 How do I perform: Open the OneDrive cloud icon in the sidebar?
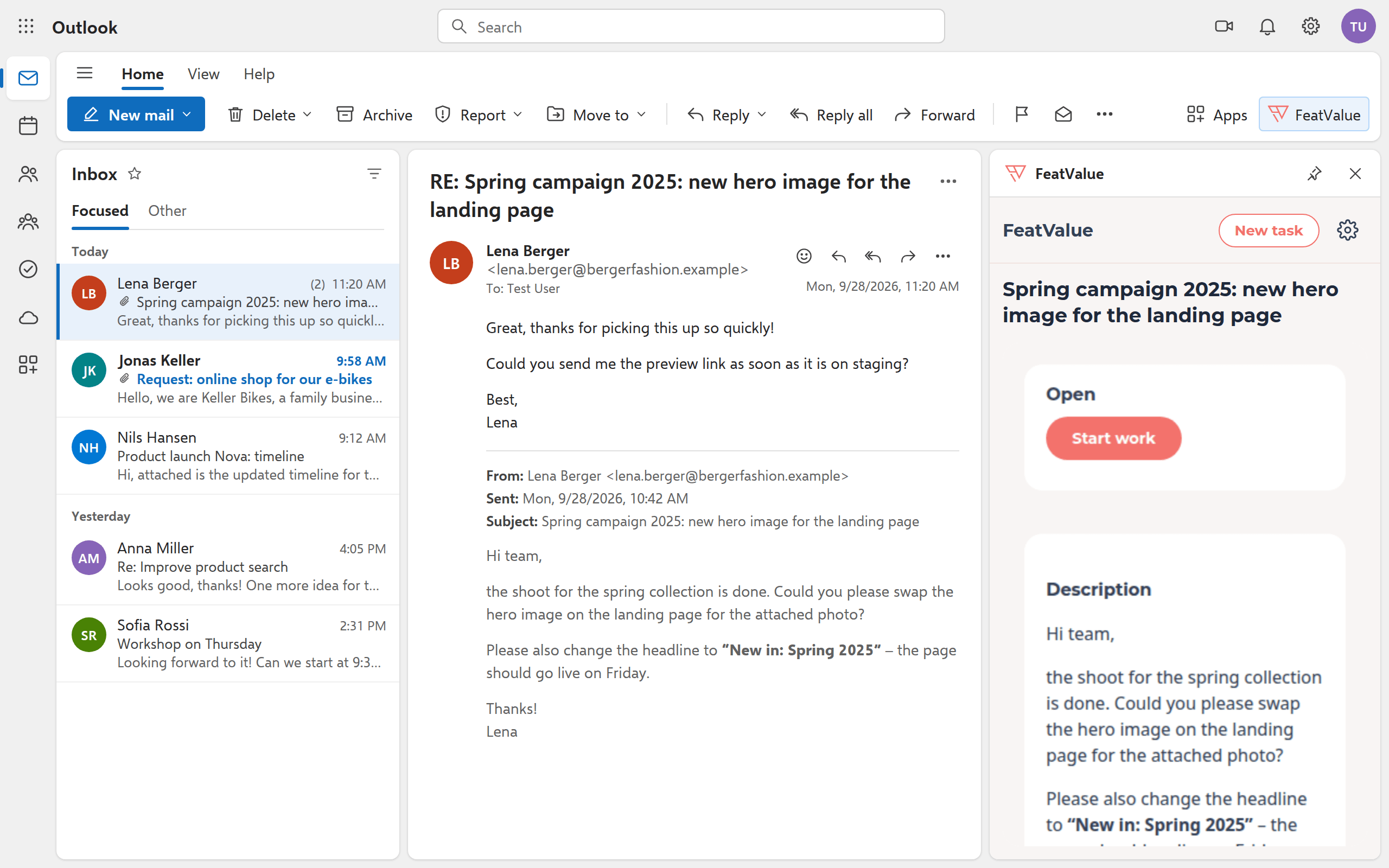28,317
